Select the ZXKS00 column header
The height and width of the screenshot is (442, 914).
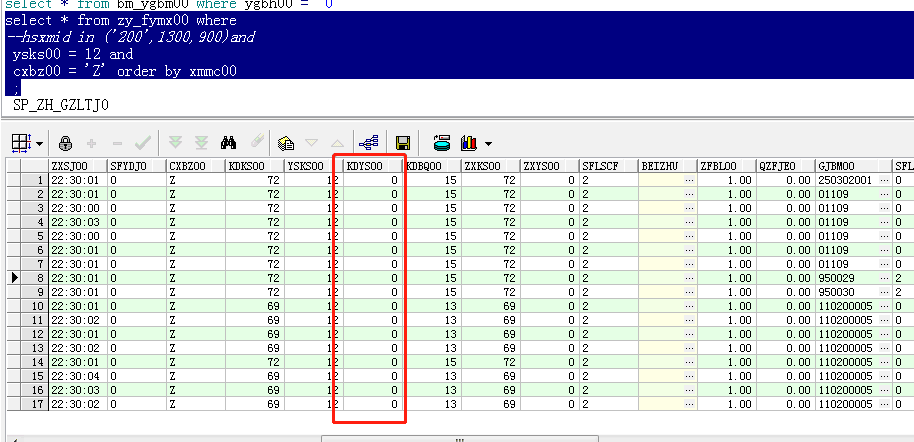[x=491, y=166]
